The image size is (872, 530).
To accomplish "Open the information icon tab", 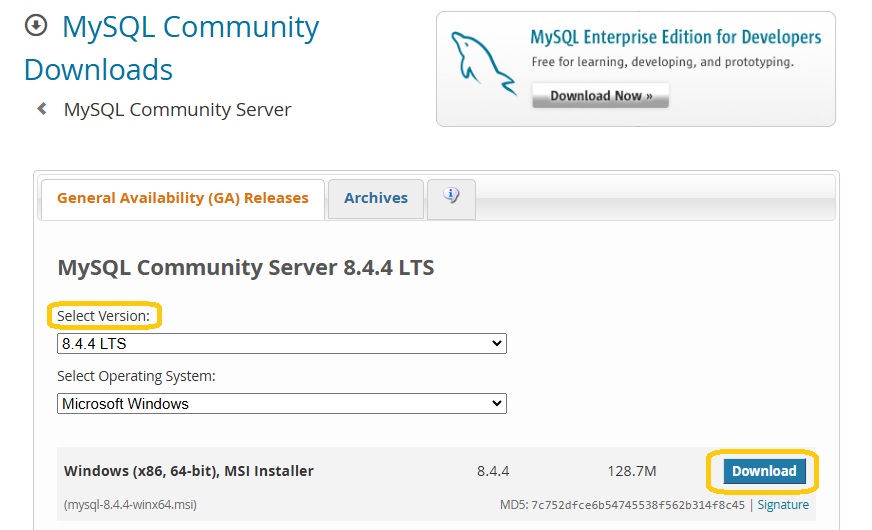I will [451, 199].
